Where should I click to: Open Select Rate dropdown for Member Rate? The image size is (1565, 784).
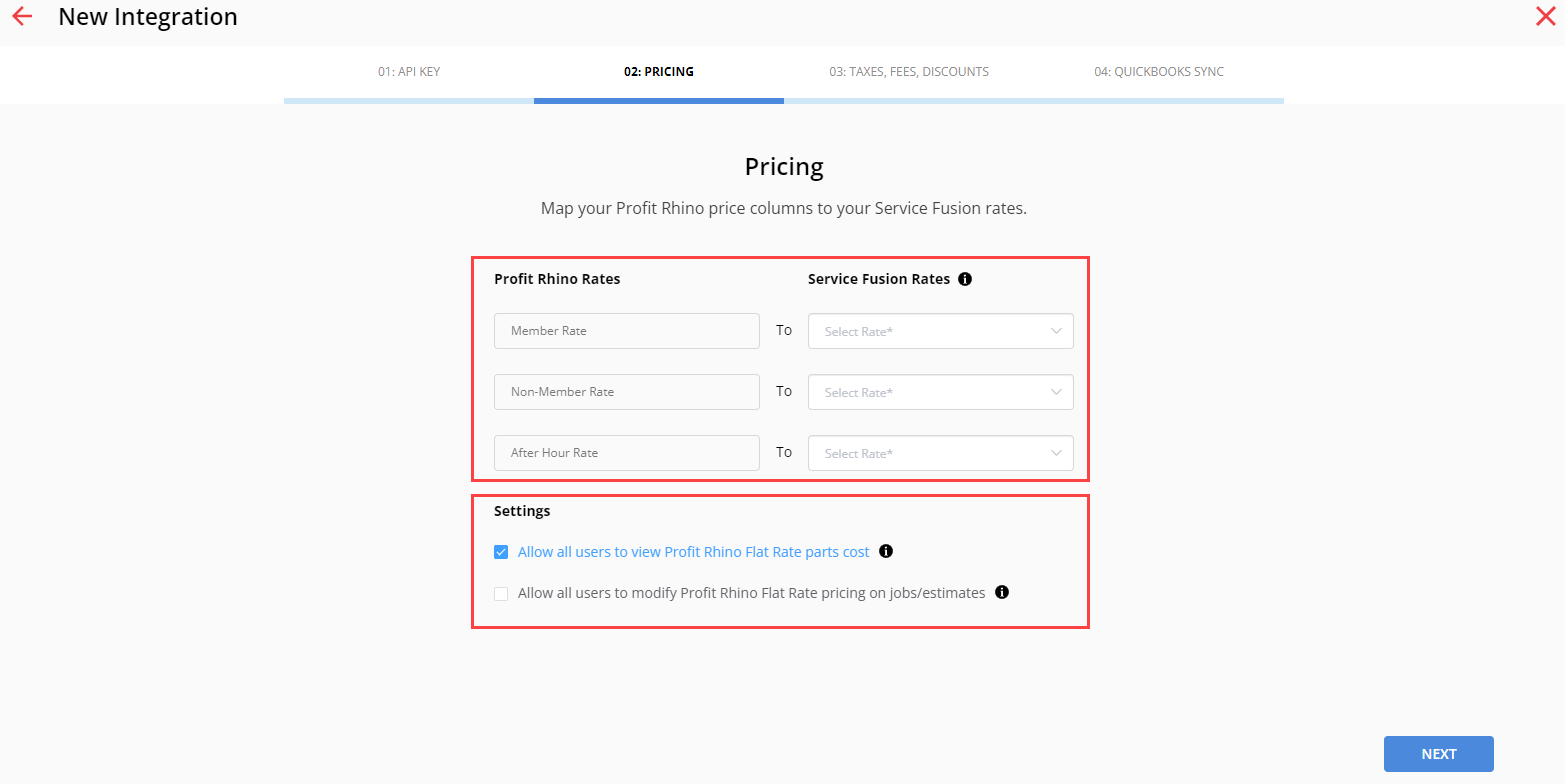click(940, 331)
